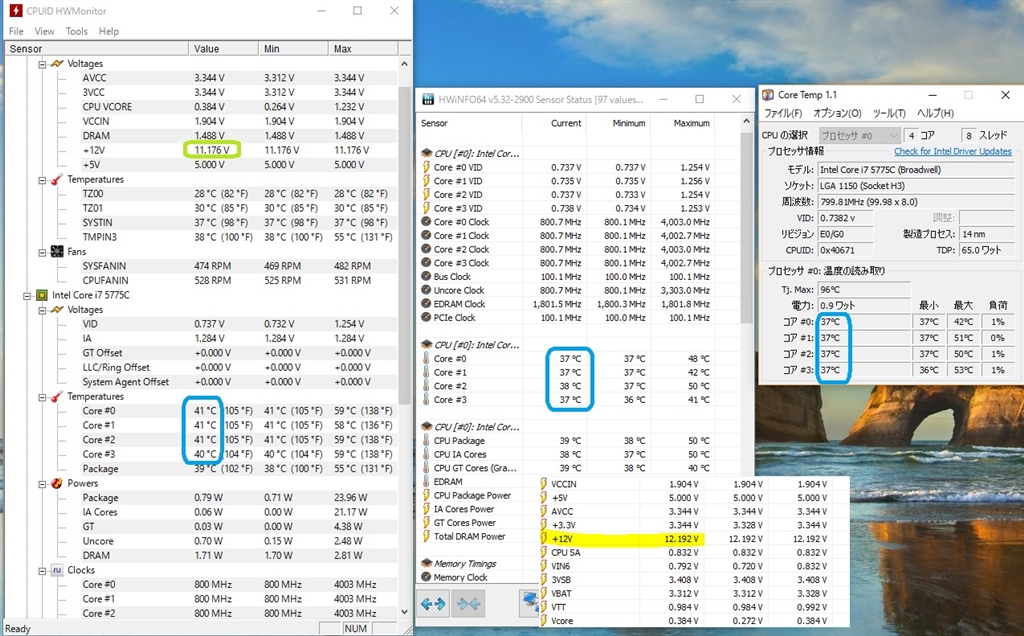Open the プロセッサ #0 CPU selection dropdown
The height and width of the screenshot is (636, 1024).
pos(859,135)
